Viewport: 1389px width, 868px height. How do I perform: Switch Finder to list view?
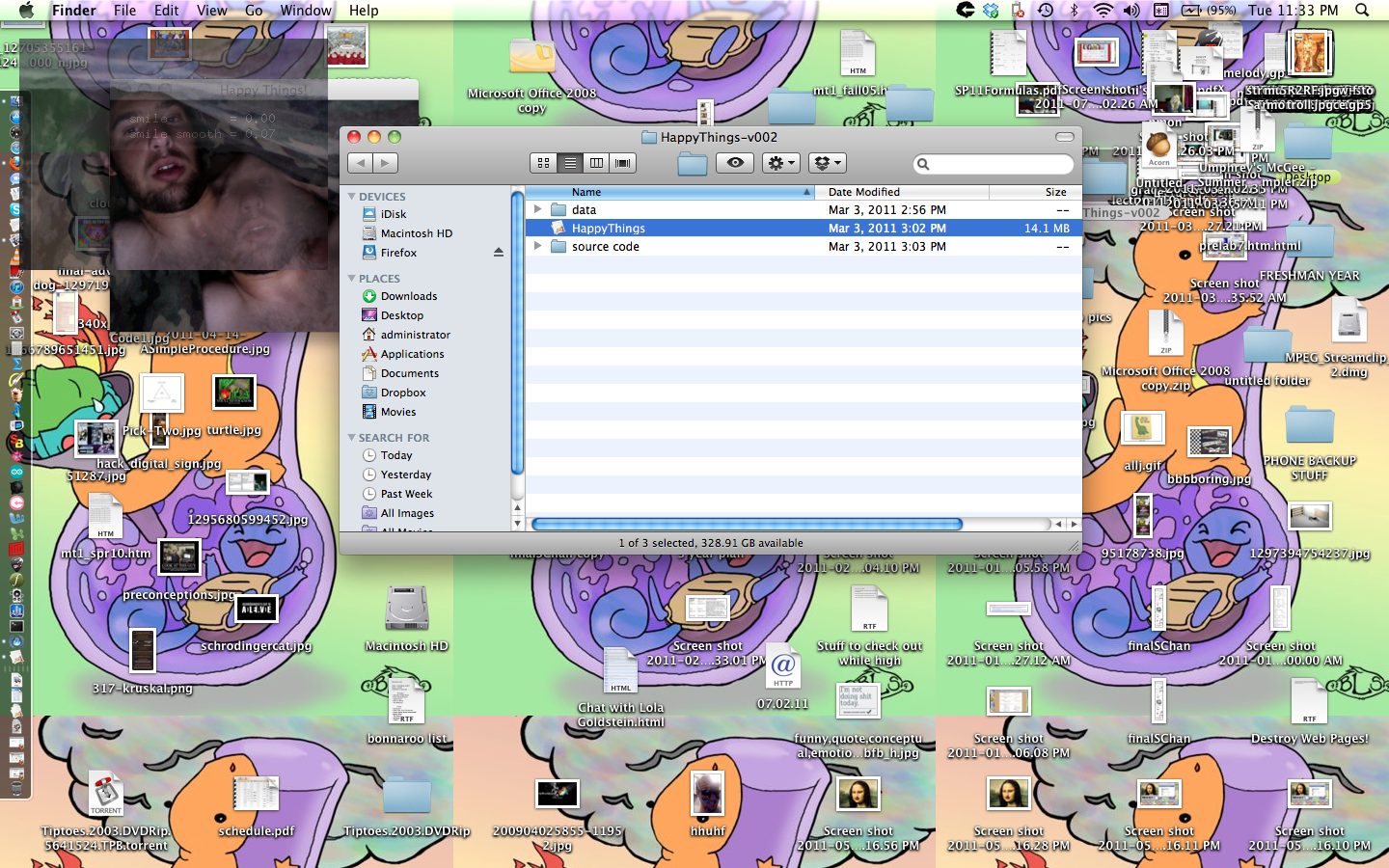(570, 163)
